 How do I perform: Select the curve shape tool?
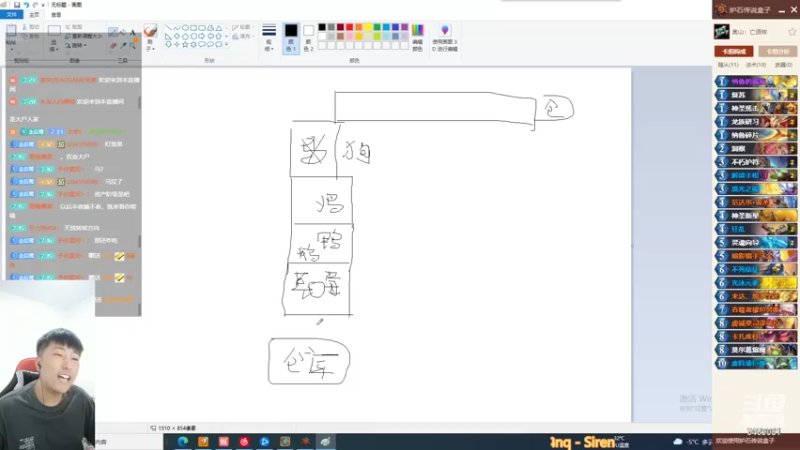(x=177, y=28)
